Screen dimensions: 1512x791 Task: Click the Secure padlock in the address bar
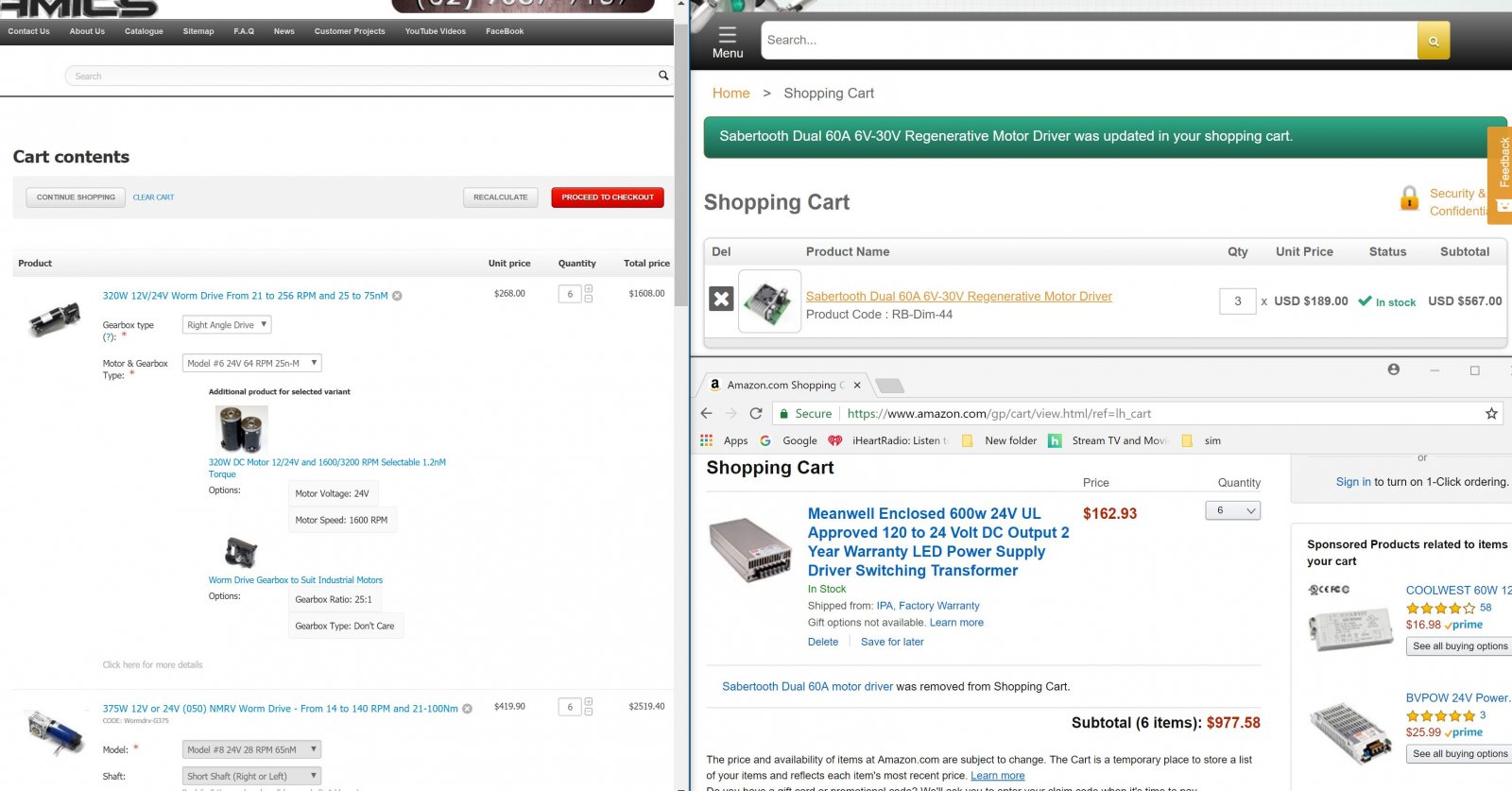coord(783,414)
